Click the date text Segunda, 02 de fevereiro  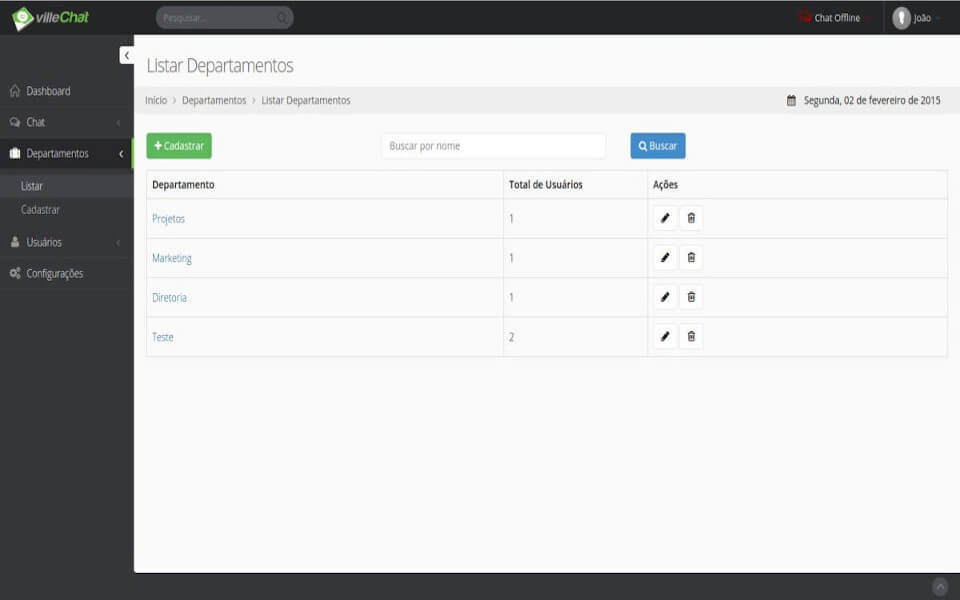pos(872,100)
